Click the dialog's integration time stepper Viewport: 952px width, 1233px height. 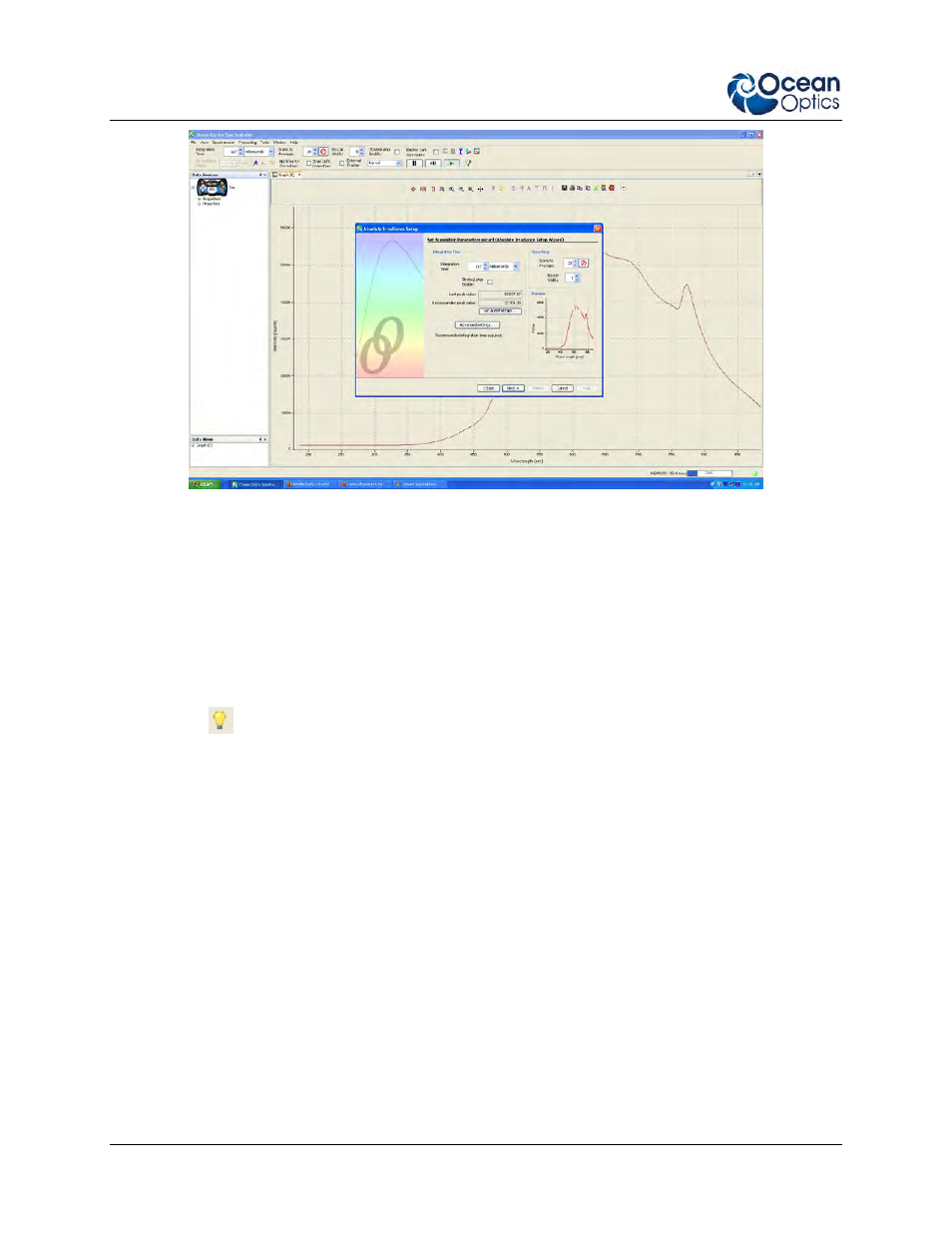point(485,267)
